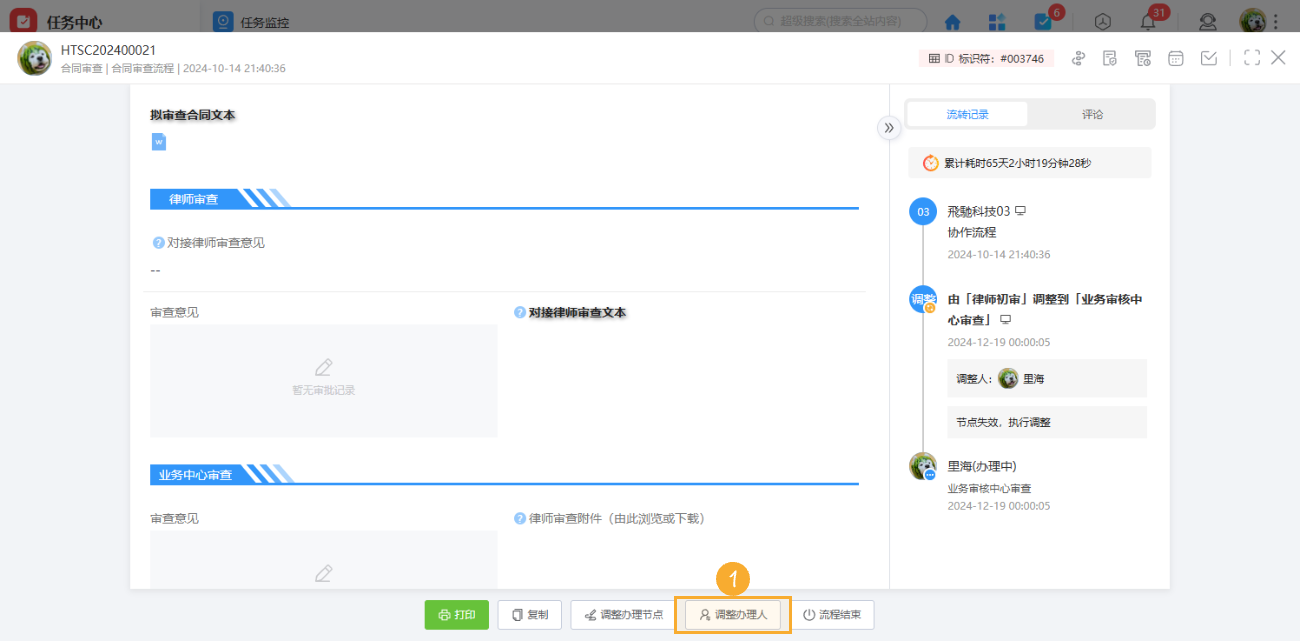
Task: Open the customer service headset icon
Action: click(1207, 21)
